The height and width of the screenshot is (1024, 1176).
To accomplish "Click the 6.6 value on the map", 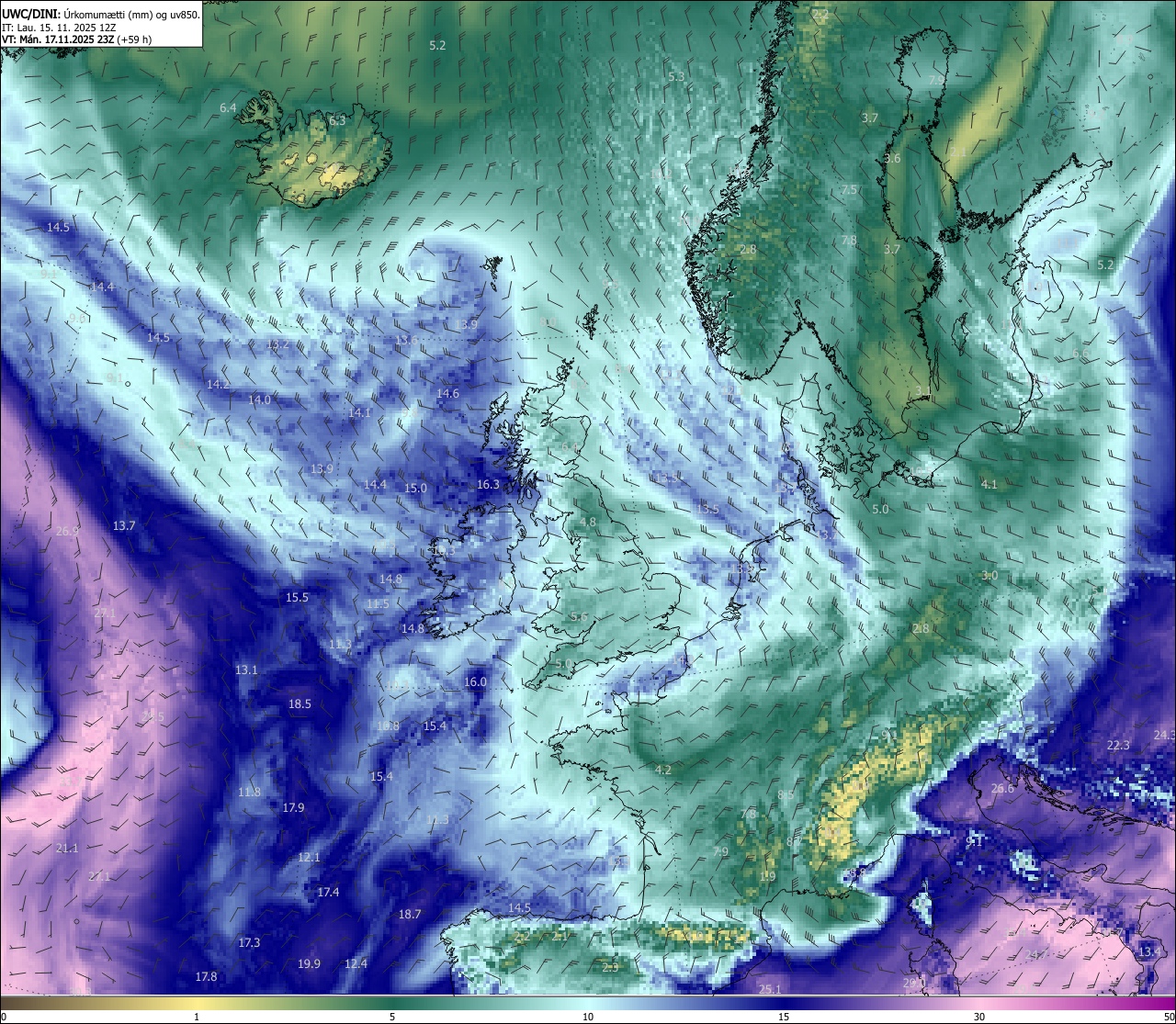I will [x=1080, y=354].
